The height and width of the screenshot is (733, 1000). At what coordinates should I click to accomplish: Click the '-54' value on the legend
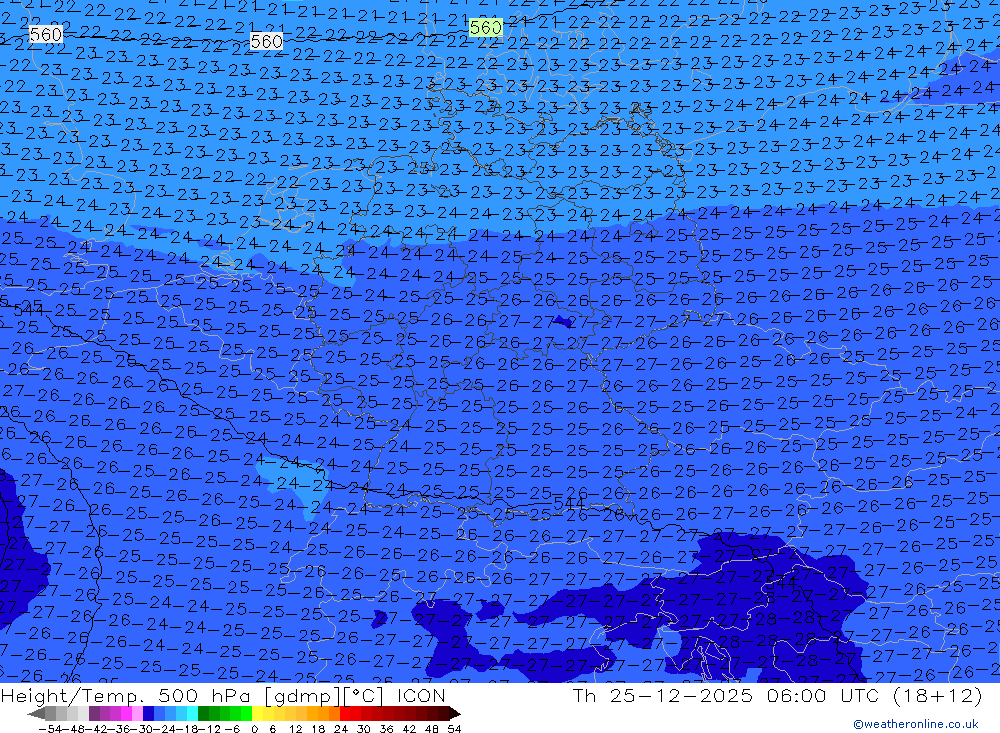coord(50,729)
